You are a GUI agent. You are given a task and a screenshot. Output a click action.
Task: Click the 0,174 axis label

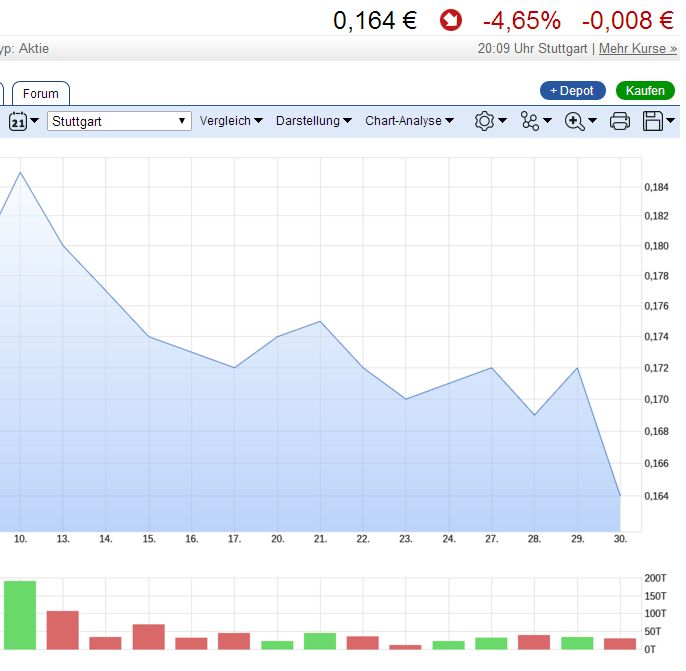point(656,336)
